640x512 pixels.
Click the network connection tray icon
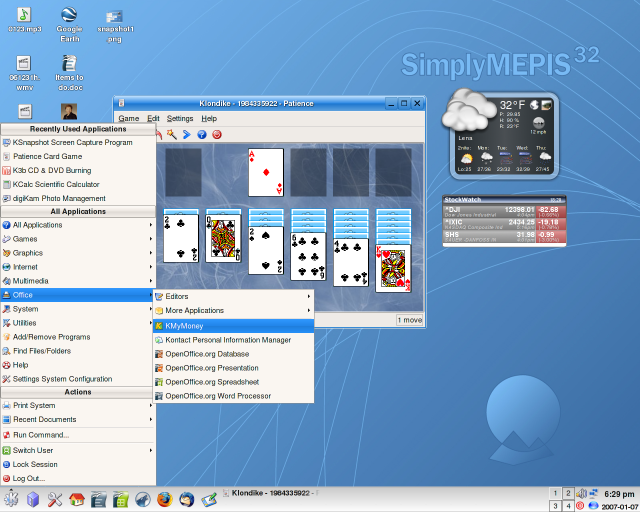click(593, 493)
